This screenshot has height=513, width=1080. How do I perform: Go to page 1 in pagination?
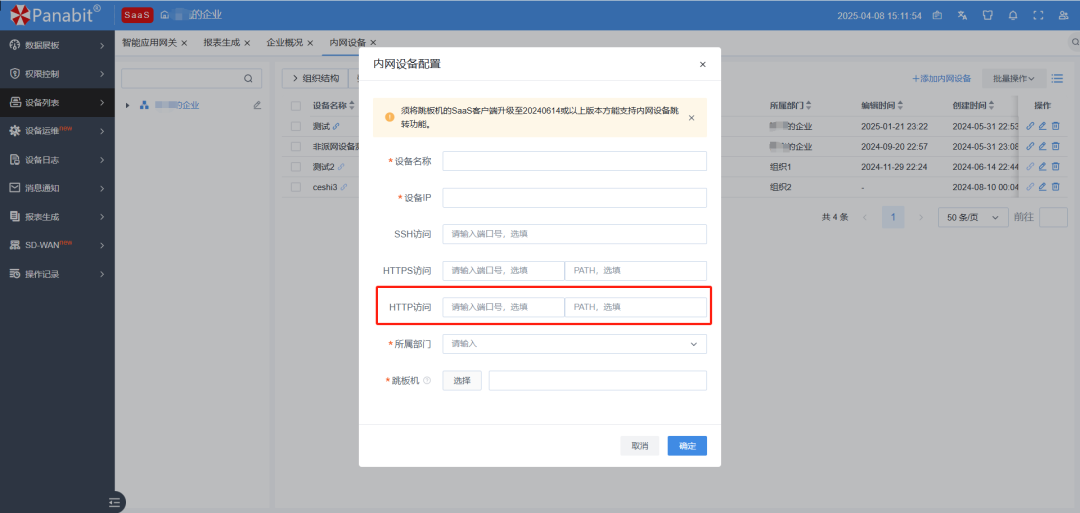[x=893, y=217]
